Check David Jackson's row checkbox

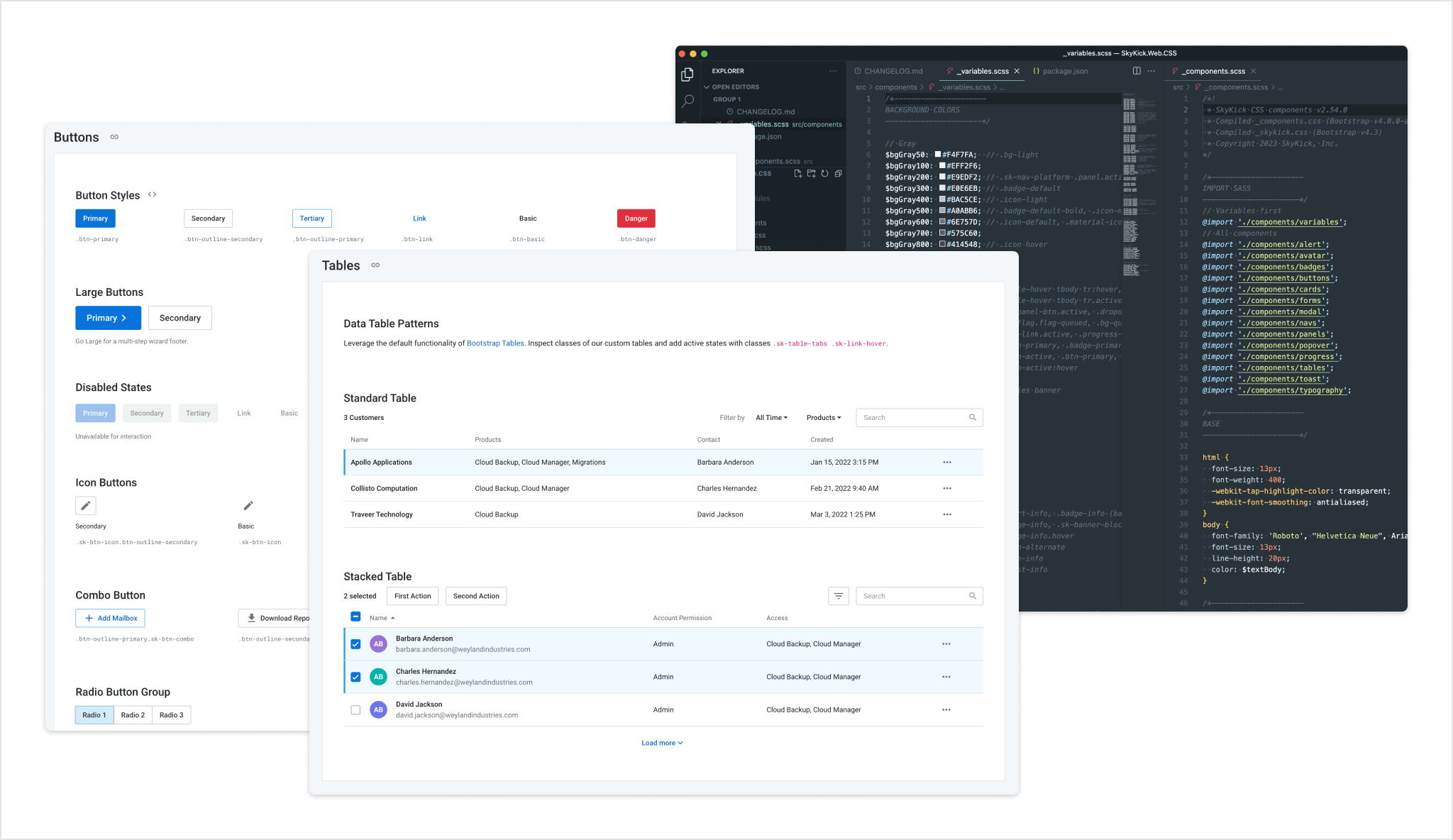coord(355,709)
